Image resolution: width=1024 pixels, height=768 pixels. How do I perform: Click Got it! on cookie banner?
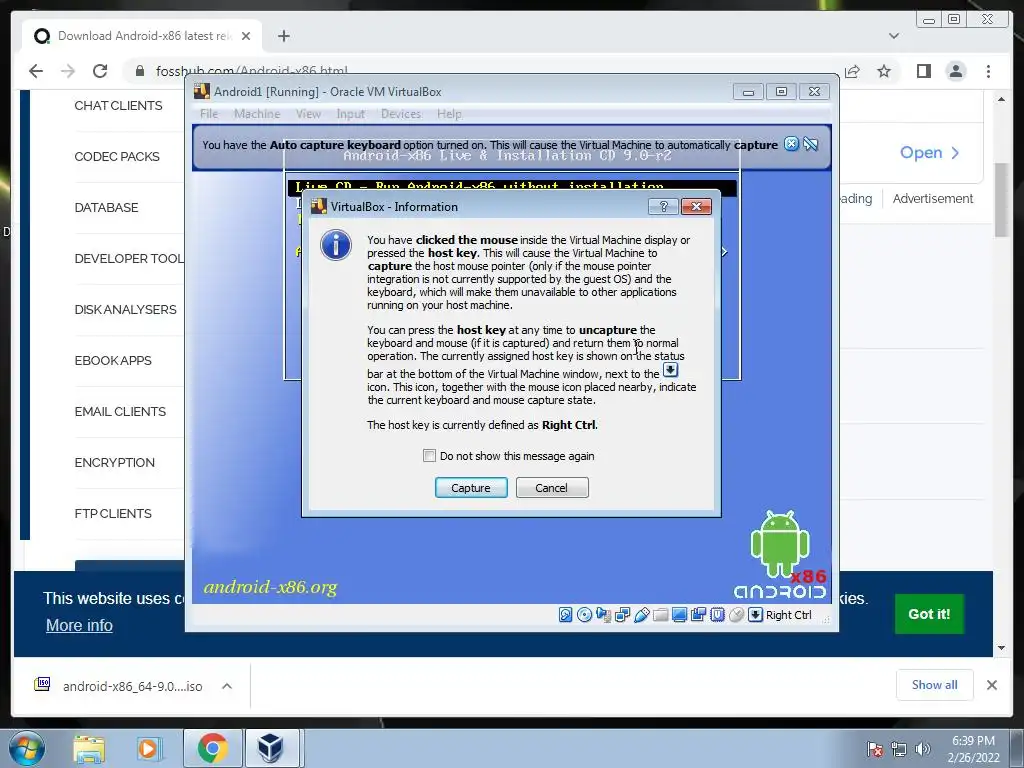click(929, 614)
